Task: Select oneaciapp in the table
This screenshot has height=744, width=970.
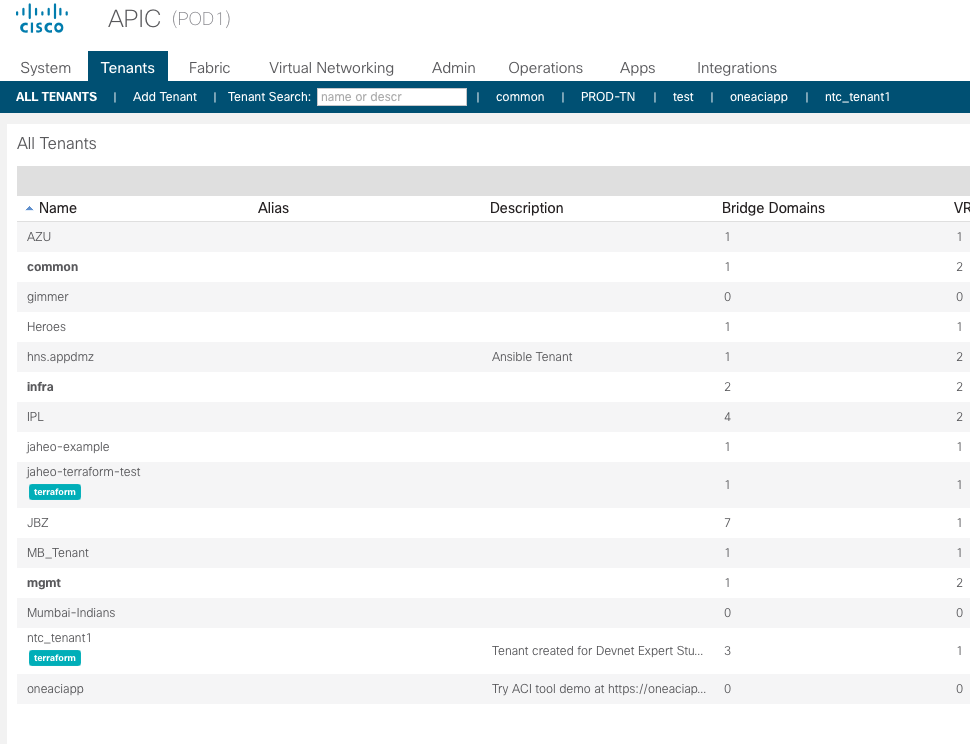Action: tap(55, 689)
